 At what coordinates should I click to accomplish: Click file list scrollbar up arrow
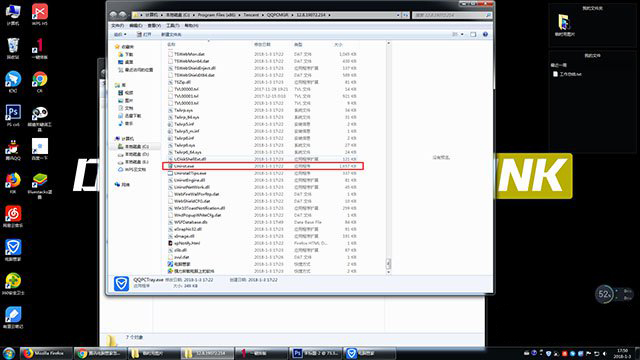pos(389,43)
